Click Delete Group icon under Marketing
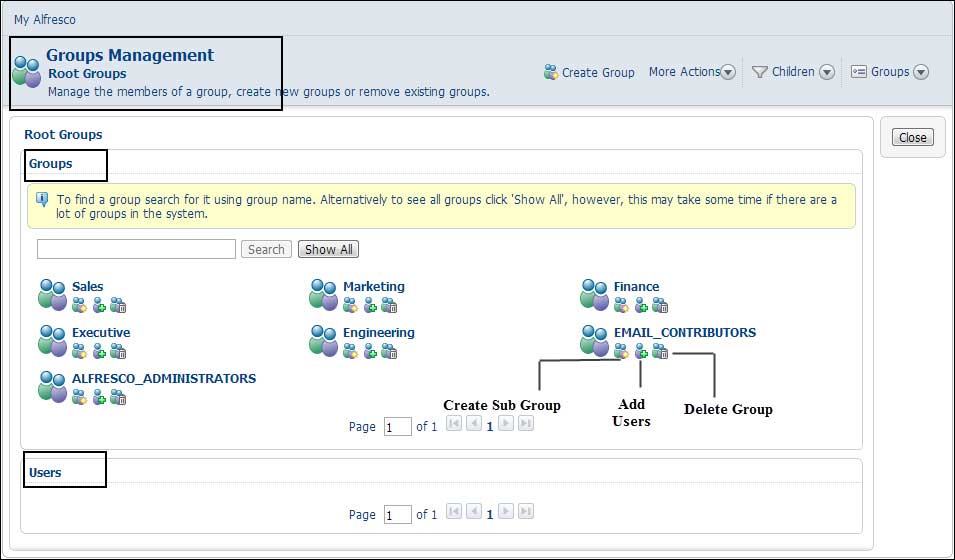Screen dimensions: 955x560 pyautogui.click(x=389, y=305)
